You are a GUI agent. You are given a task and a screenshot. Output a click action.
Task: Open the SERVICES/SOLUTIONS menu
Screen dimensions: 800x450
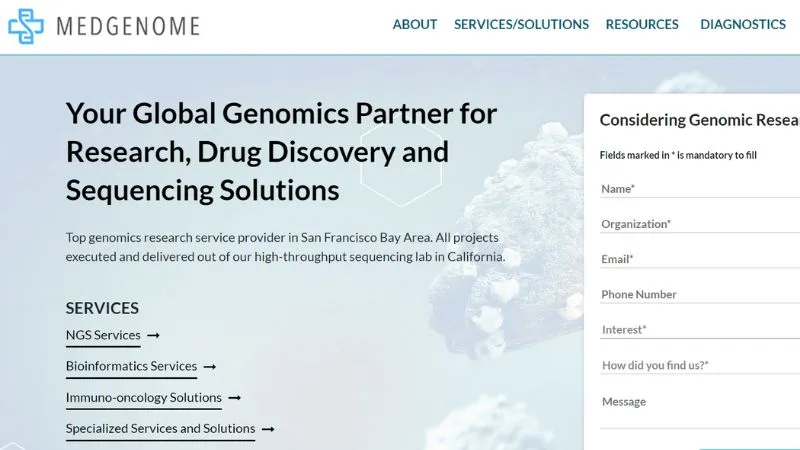pyautogui.click(x=521, y=24)
